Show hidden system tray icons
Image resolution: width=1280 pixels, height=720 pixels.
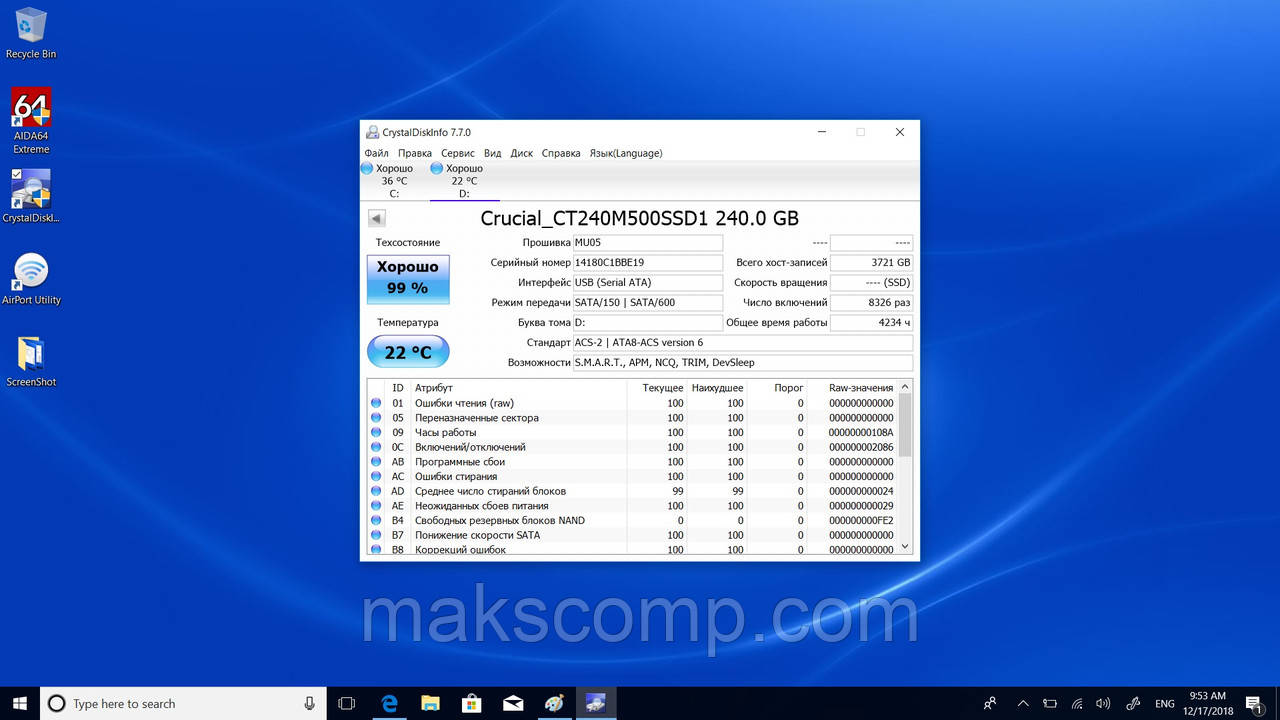click(1023, 703)
